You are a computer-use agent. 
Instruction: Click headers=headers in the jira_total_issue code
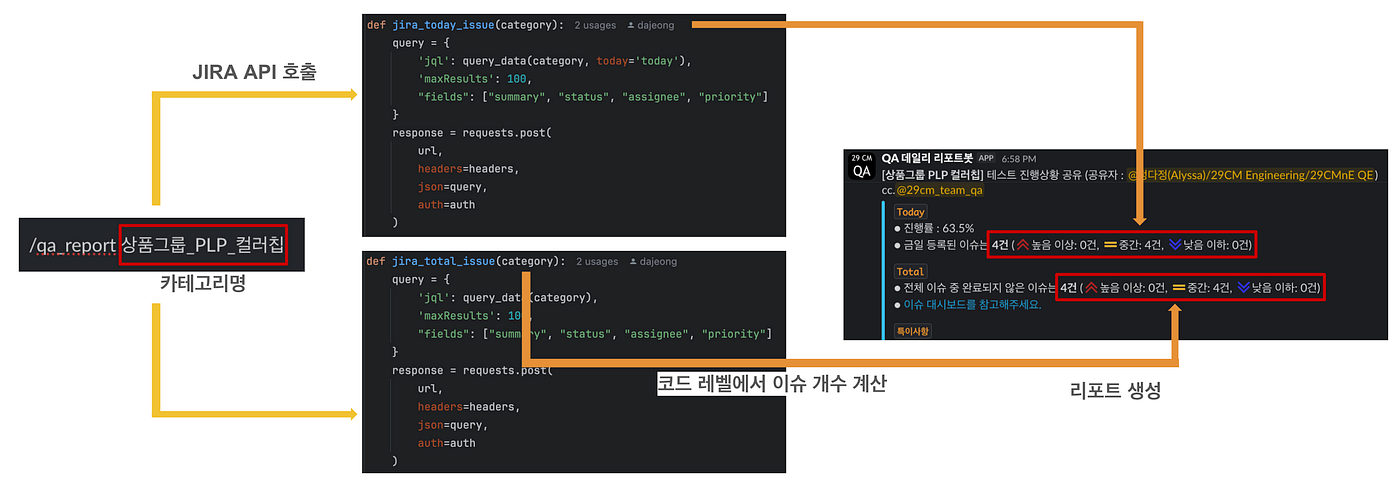[x=469, y=407]
